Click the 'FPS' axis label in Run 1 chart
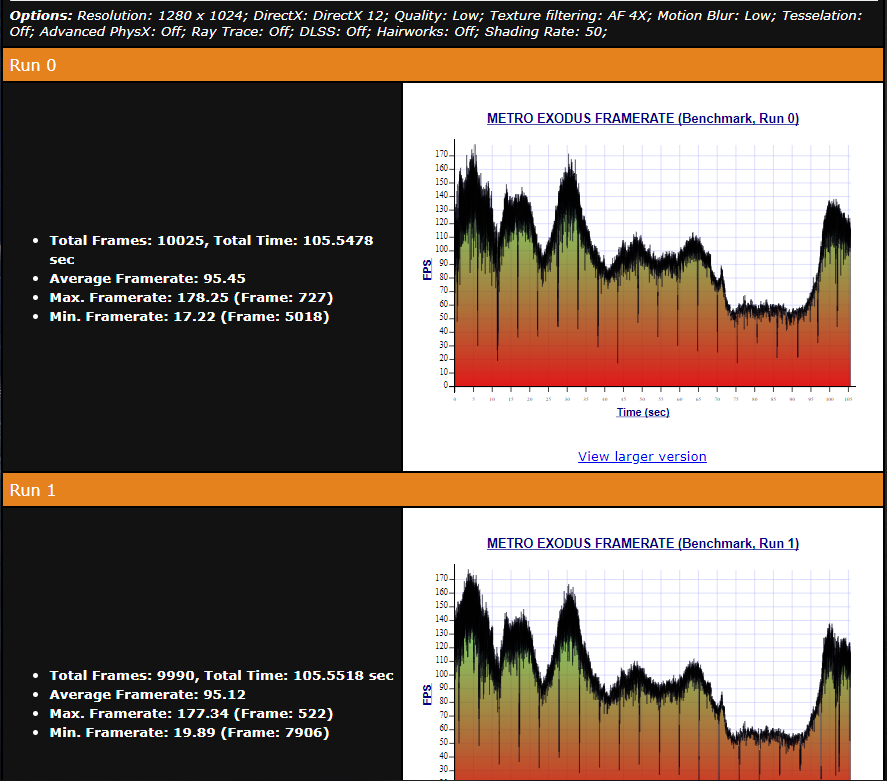 427,694
